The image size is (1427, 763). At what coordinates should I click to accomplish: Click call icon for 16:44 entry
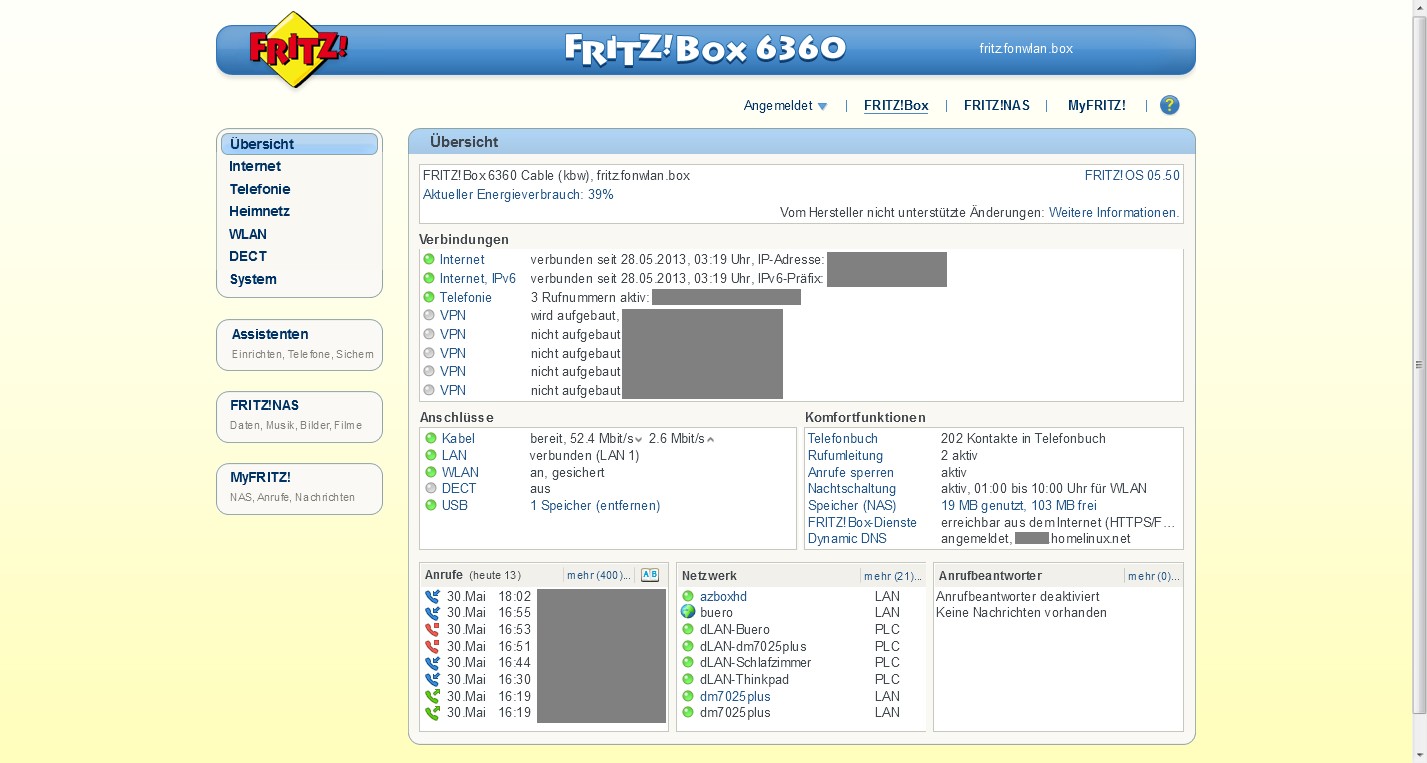[x=432, y=663]
